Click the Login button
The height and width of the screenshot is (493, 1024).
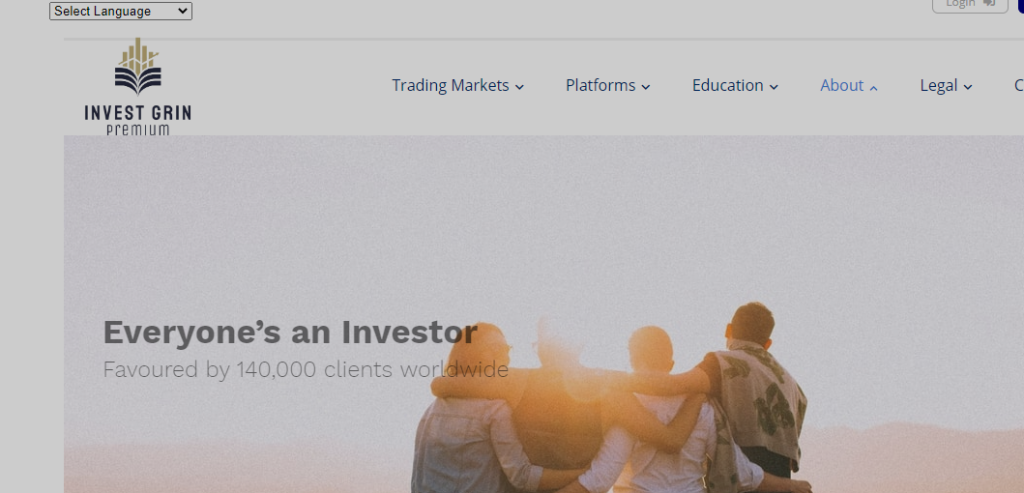[x=960, y=4]
